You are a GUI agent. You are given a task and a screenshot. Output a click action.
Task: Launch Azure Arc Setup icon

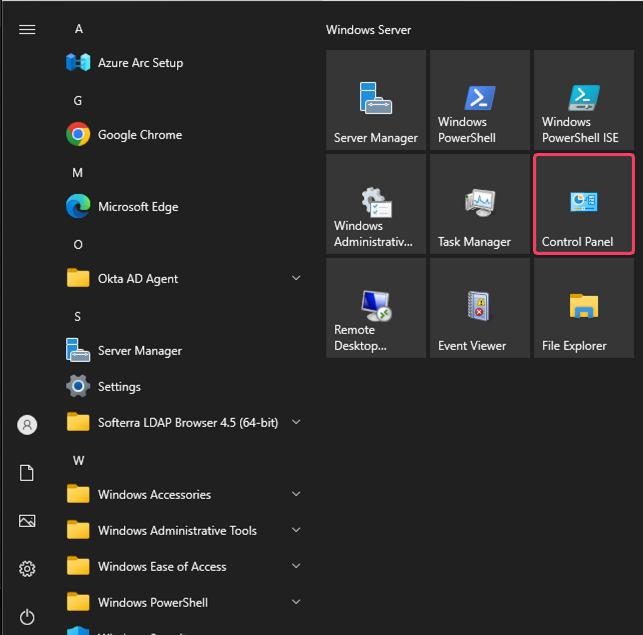78,63
